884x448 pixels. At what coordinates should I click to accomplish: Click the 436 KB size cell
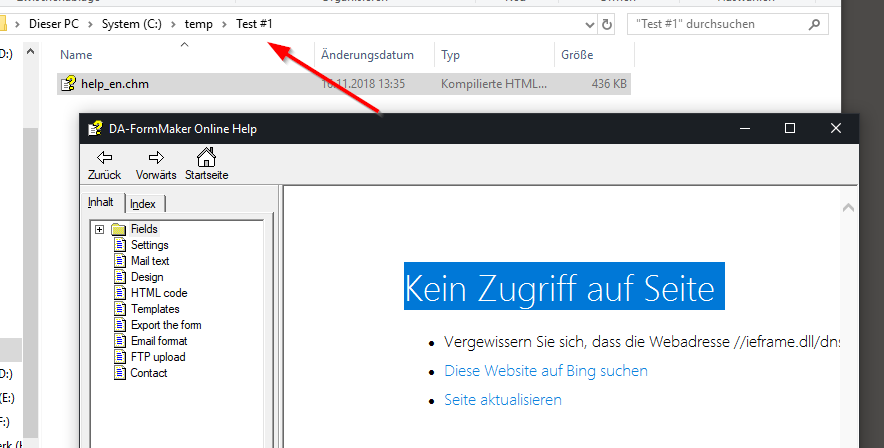pyautogui.click(x=609, y=84)
